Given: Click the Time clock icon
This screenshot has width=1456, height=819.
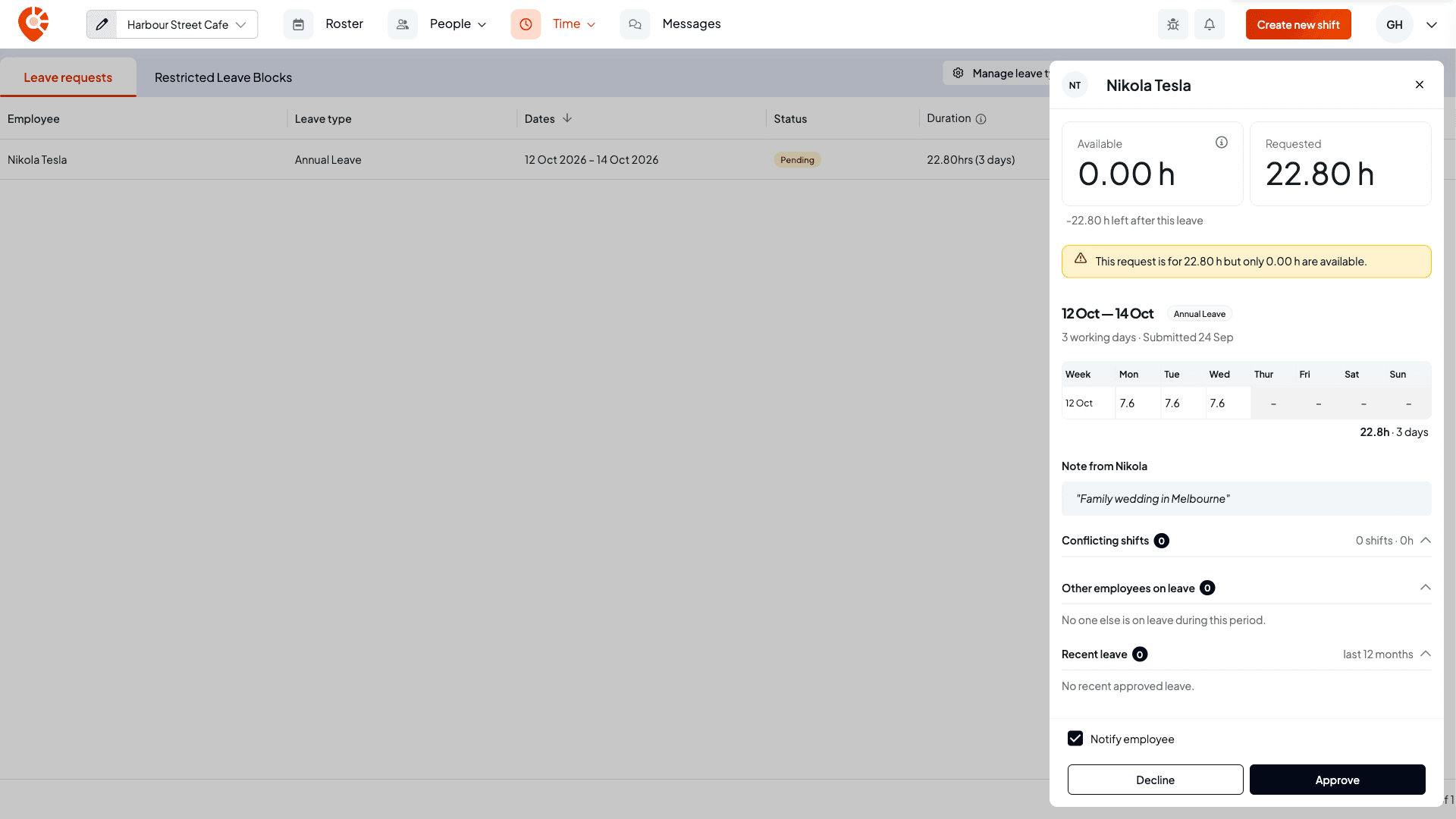Looking at the screenshot, I should tap(526, 24).
